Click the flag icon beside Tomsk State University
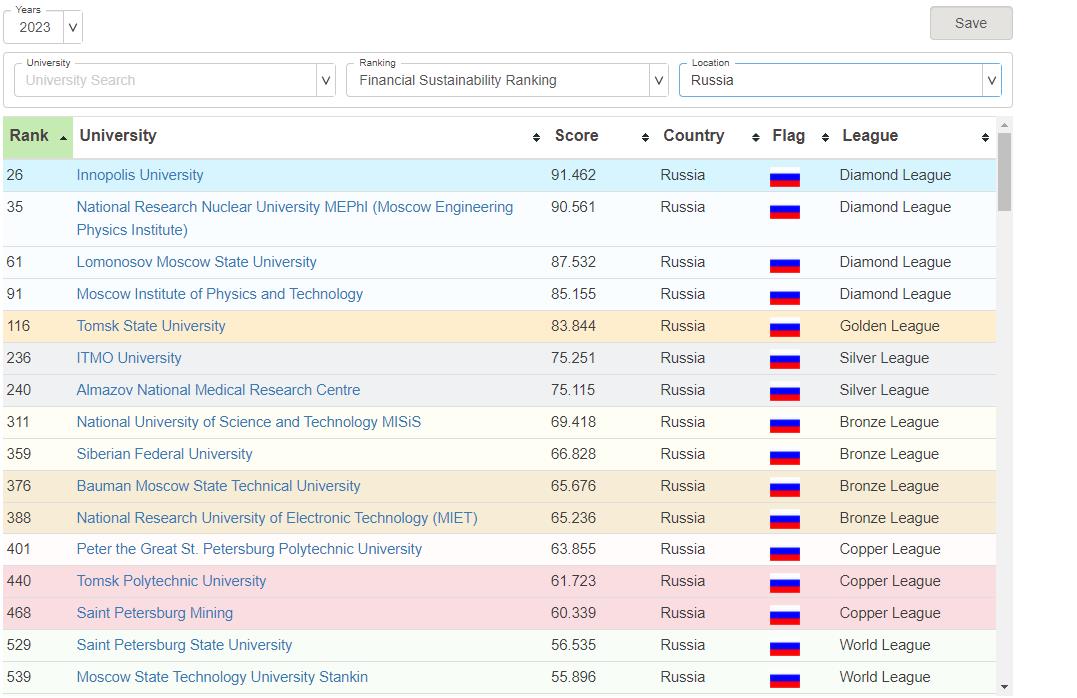The image size is (1077, 698). (x=784, y=328)
